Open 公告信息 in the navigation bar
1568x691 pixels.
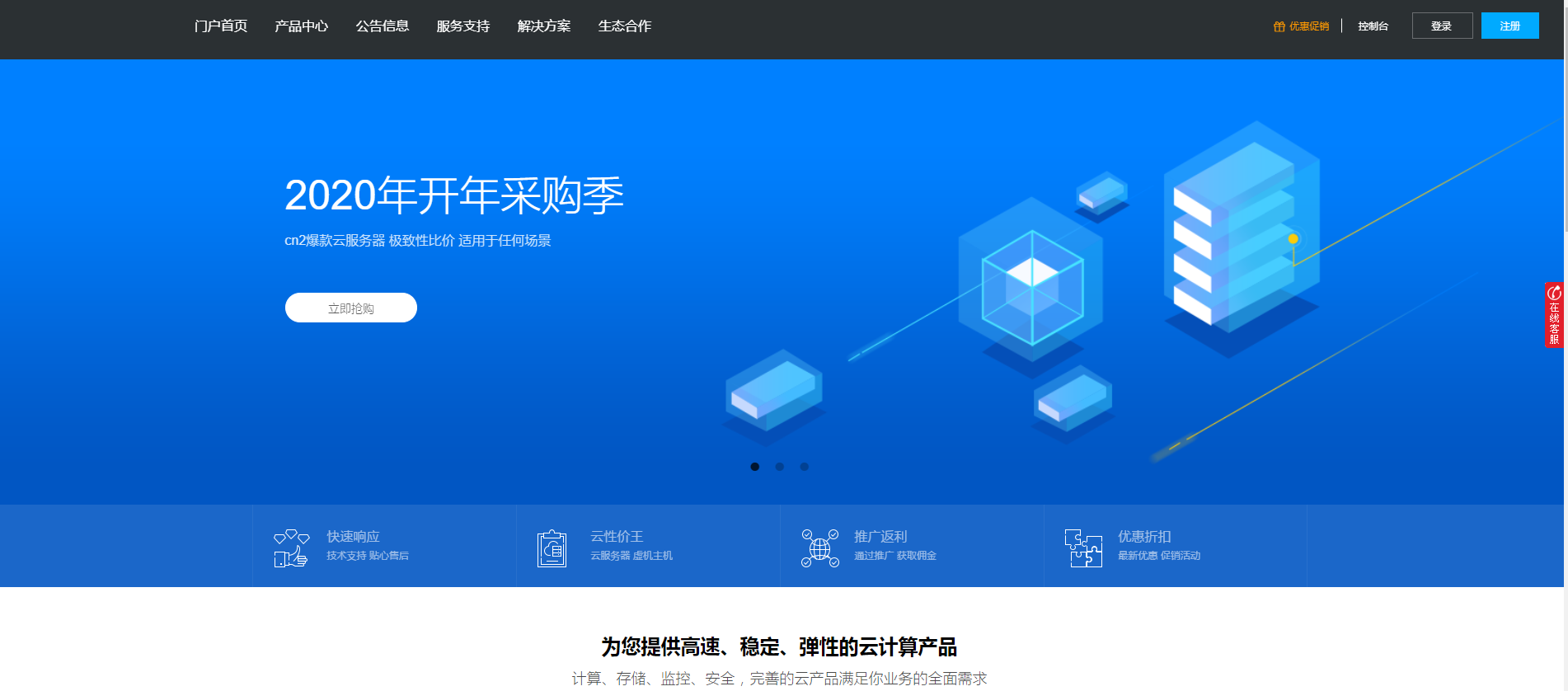pyautogui.click(x=382, y=26)
